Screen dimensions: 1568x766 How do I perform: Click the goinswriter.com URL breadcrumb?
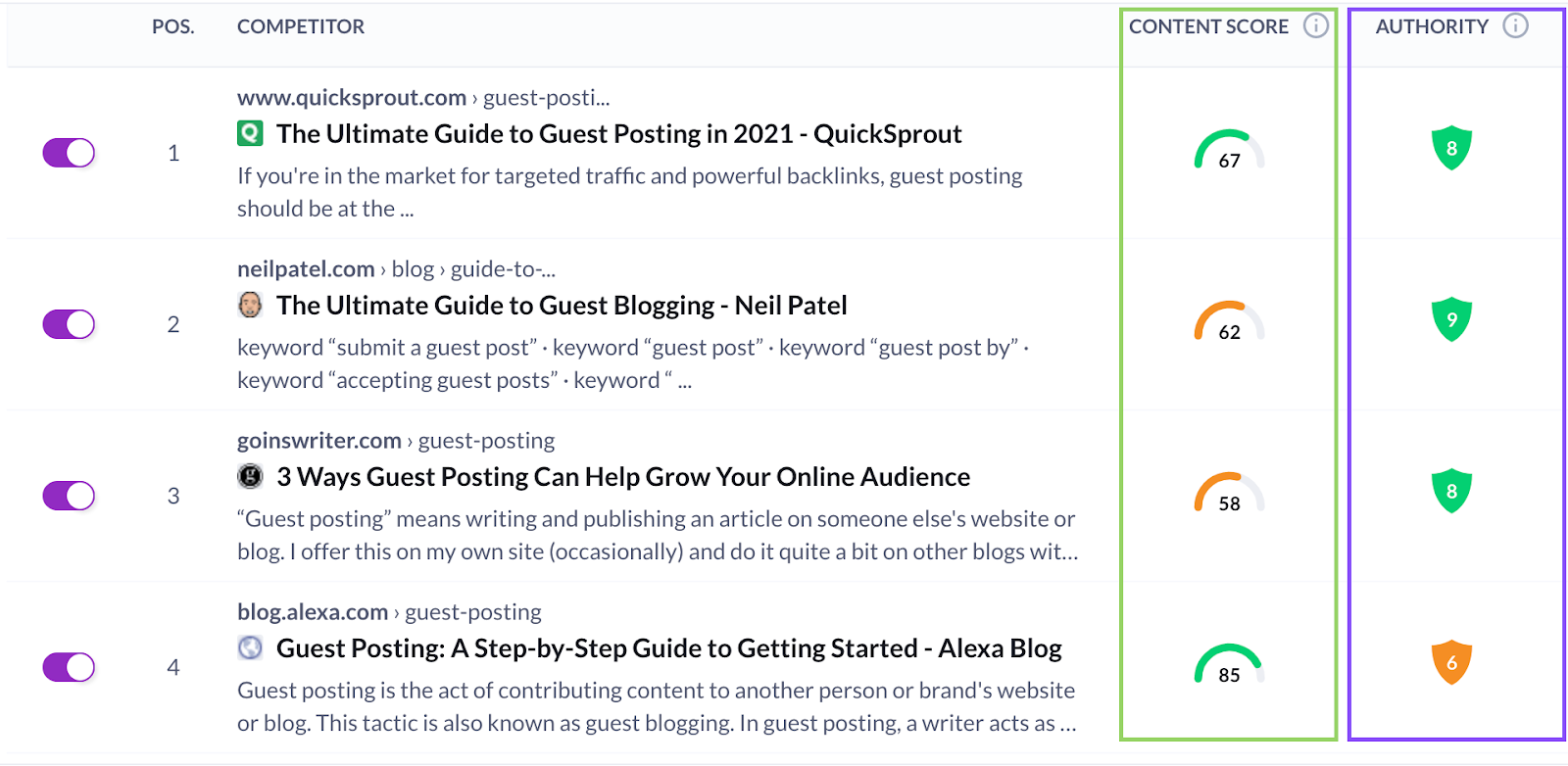tap(396, 441)
